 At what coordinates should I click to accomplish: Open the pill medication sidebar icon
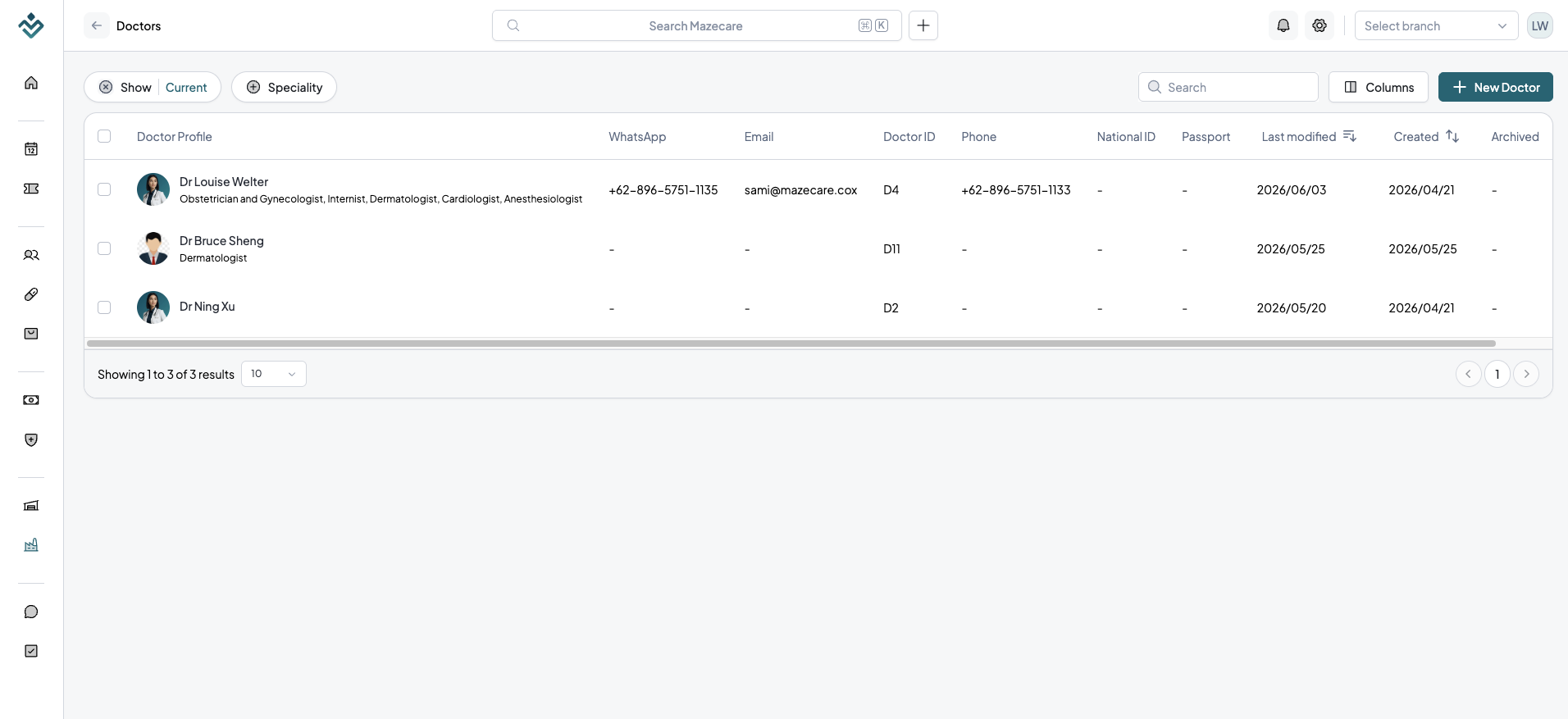pos(31,294)
